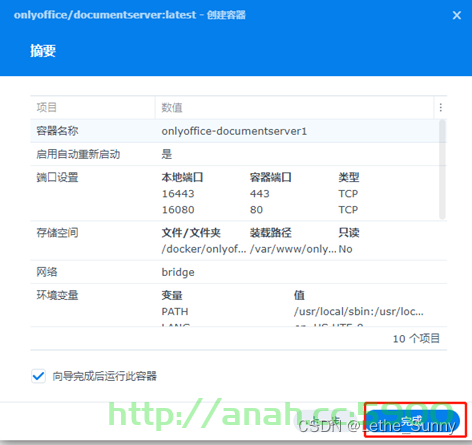This screenshot has height=445, width=472.
Task: Select the 环境变量 environment variables row
Action: 238,305
